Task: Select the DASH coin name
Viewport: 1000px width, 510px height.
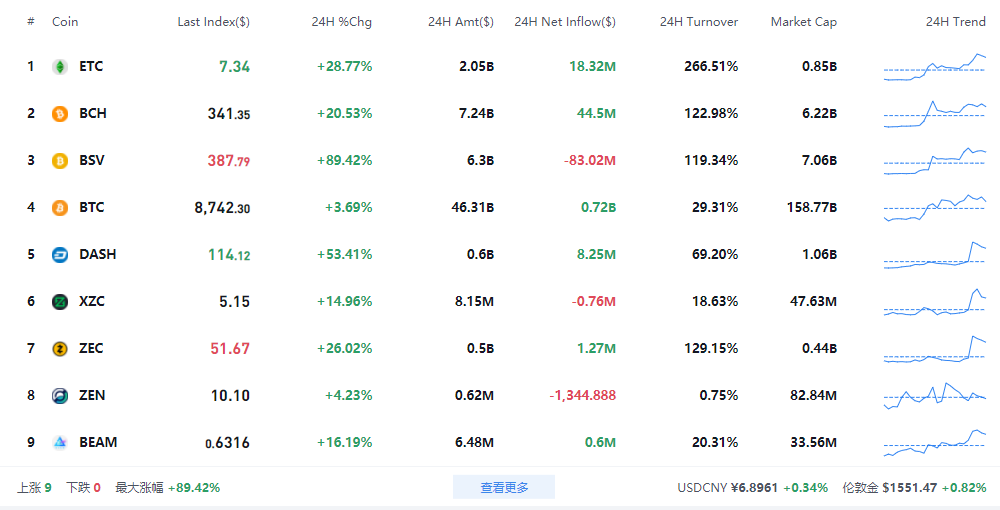Action: 98,254
